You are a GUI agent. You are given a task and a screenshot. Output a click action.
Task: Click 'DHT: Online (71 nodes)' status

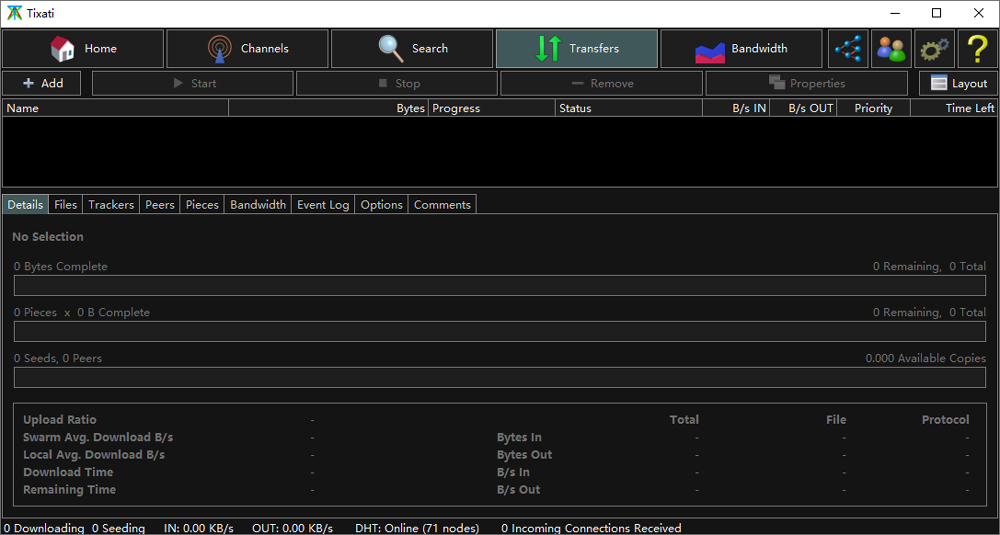(x=417, y=528)
